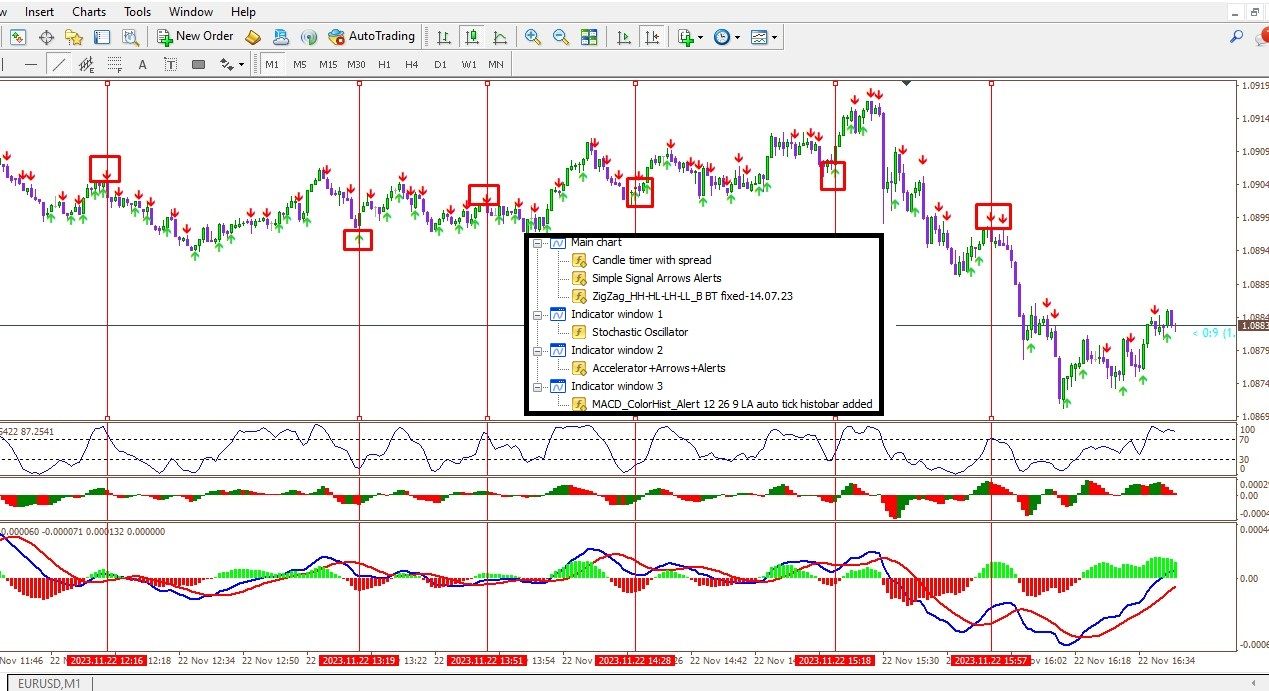This screenshot has height=691, width=1269.
Task: Open the Charts menu
Action: (89, 12)
